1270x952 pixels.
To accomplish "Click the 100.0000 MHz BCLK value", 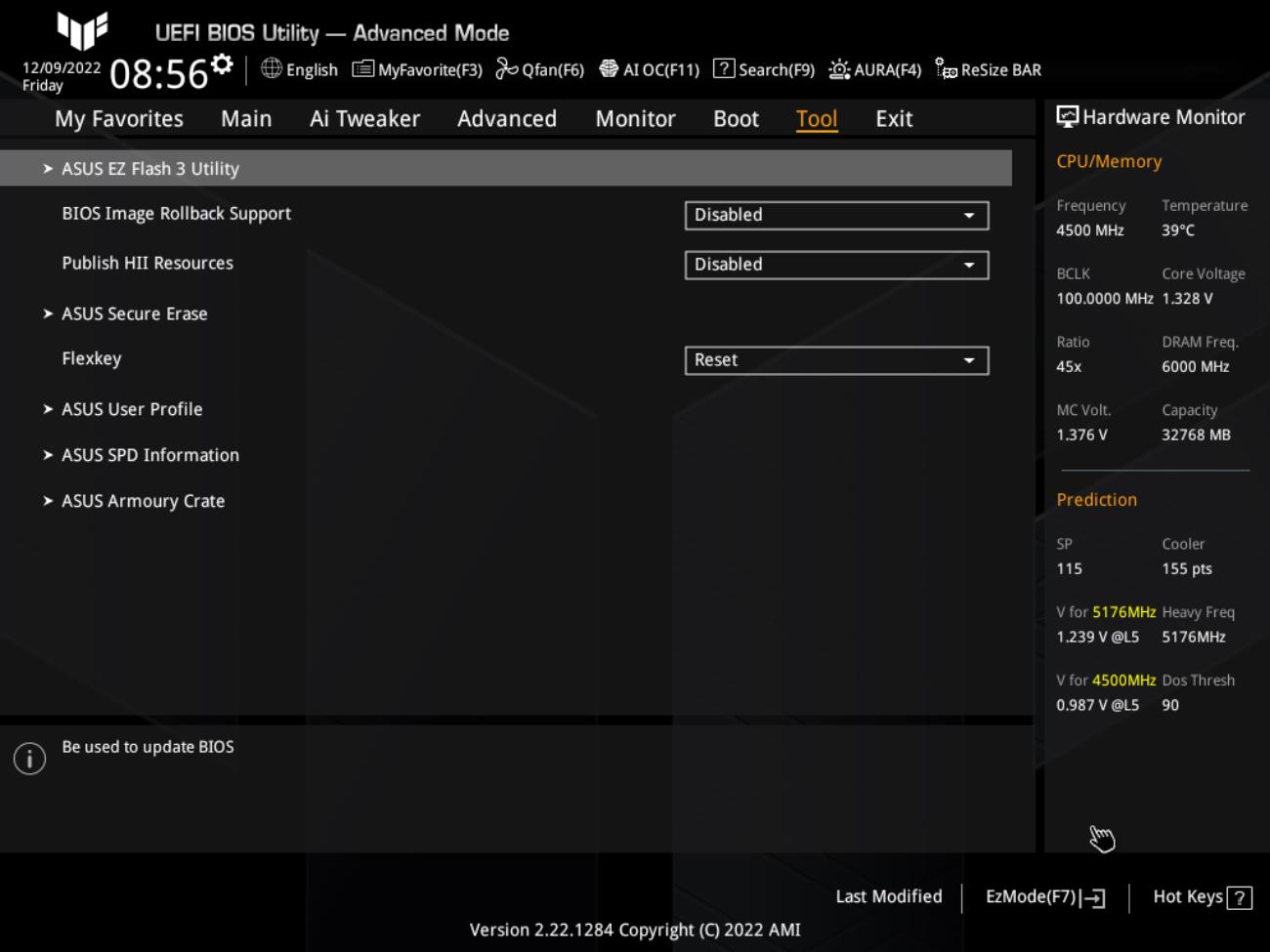I will point(1105,299).
